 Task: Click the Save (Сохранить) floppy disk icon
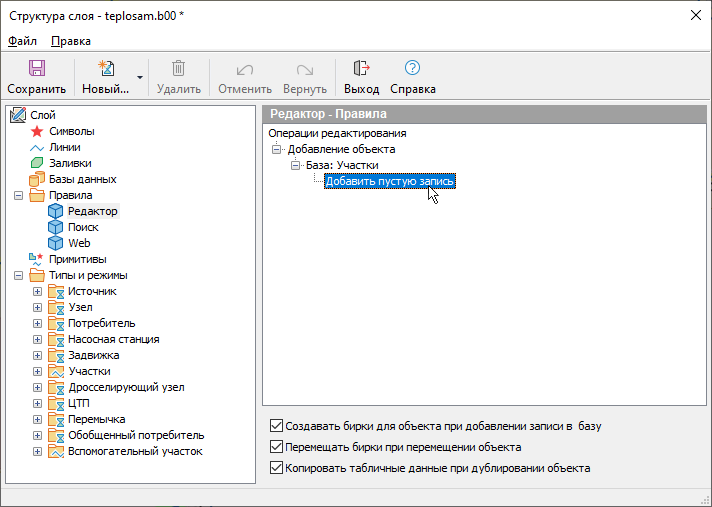tap(37, 69)
